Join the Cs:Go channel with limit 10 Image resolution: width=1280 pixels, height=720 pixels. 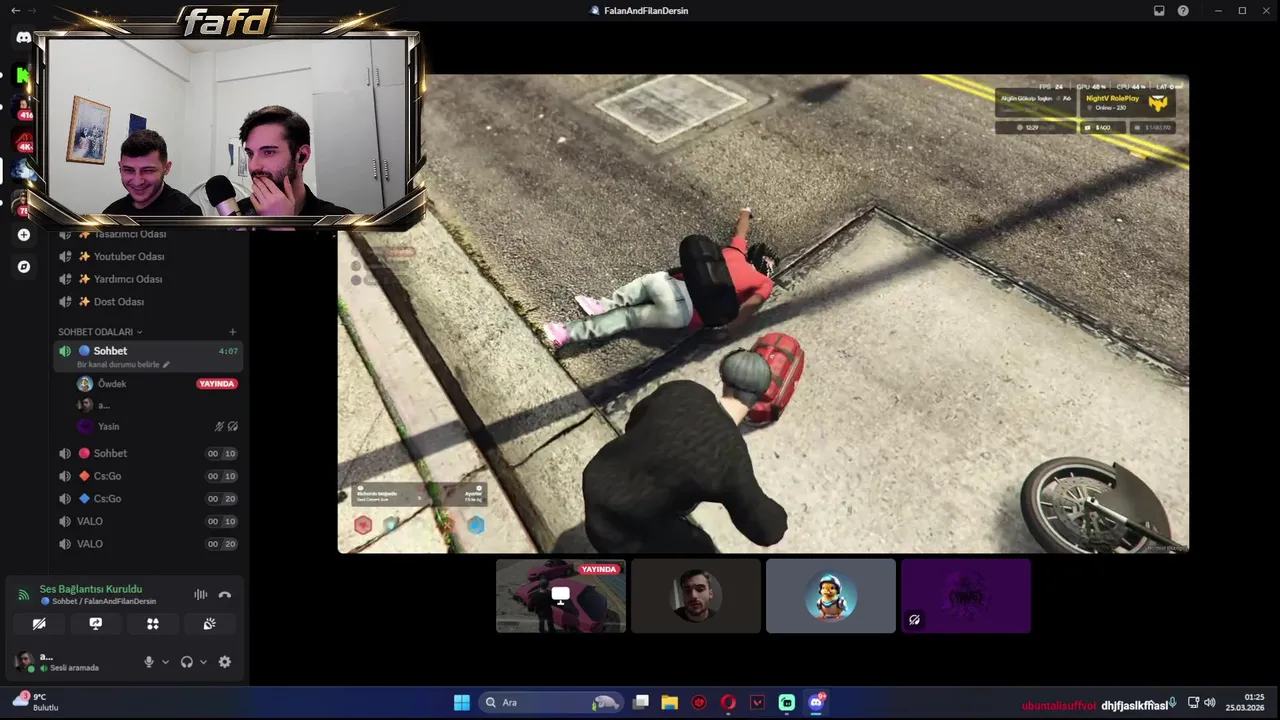tap(148, 476)
